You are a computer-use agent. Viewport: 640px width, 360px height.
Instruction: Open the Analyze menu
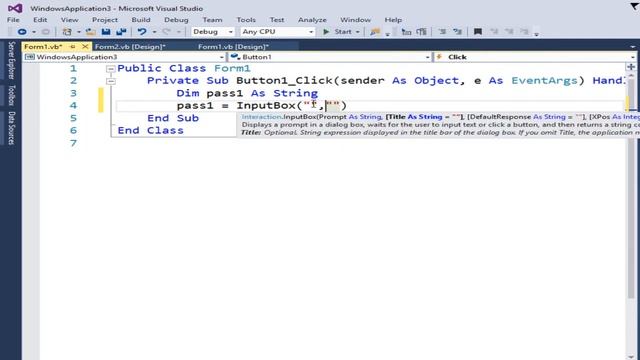pos(312,20)
